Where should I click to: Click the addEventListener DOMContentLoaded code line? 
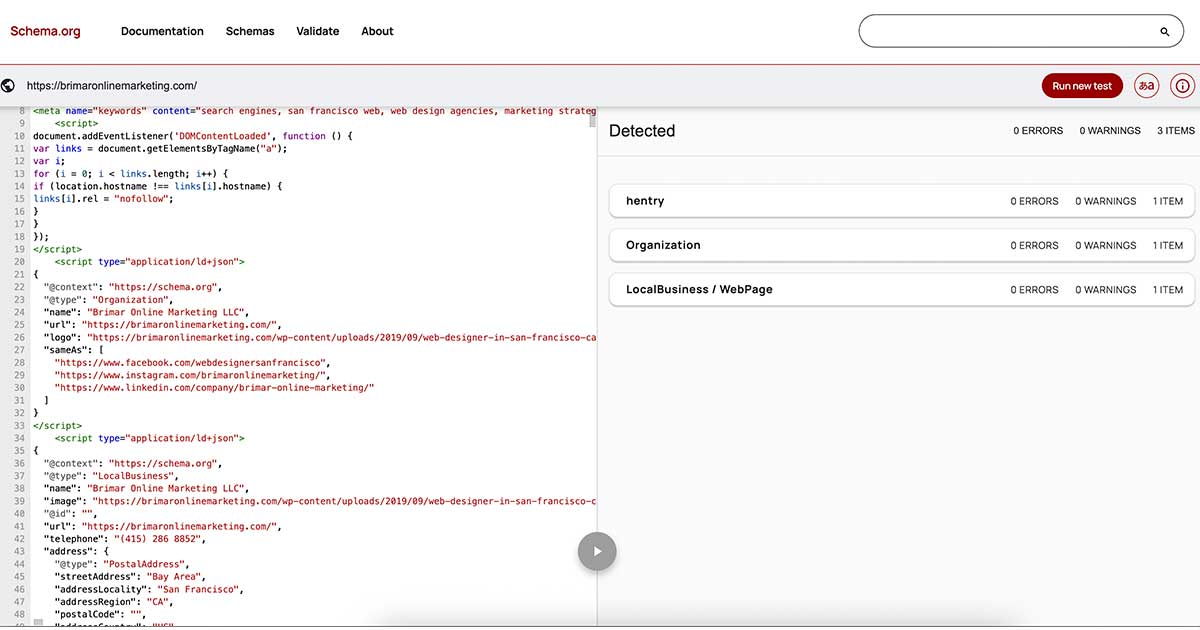click(193, 135)
